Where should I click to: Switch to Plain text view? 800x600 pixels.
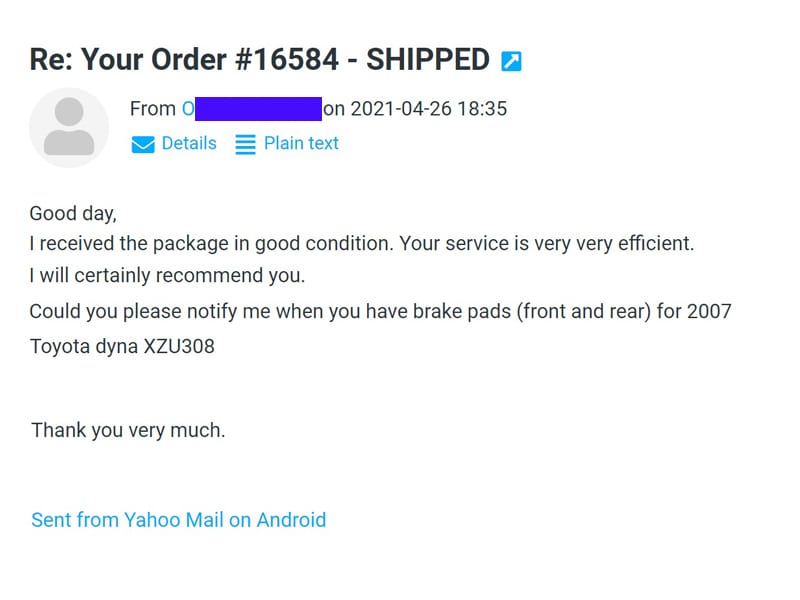301,143
